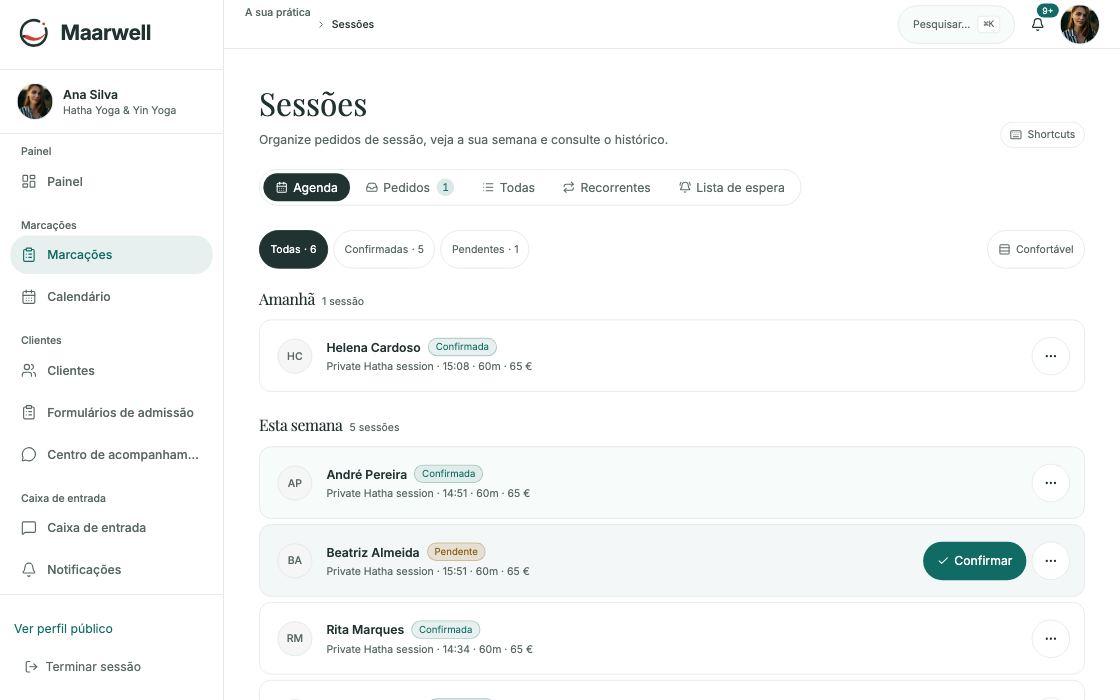This screenshot has height=700, width=1120.
Task: Switch to the Pedidos tab
Action: point(409,187)
